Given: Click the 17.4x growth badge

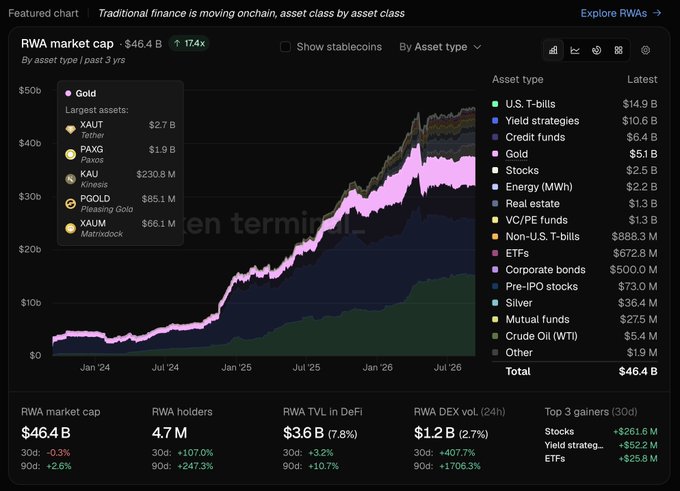Looking at the screenshot, I should (189, 43).
